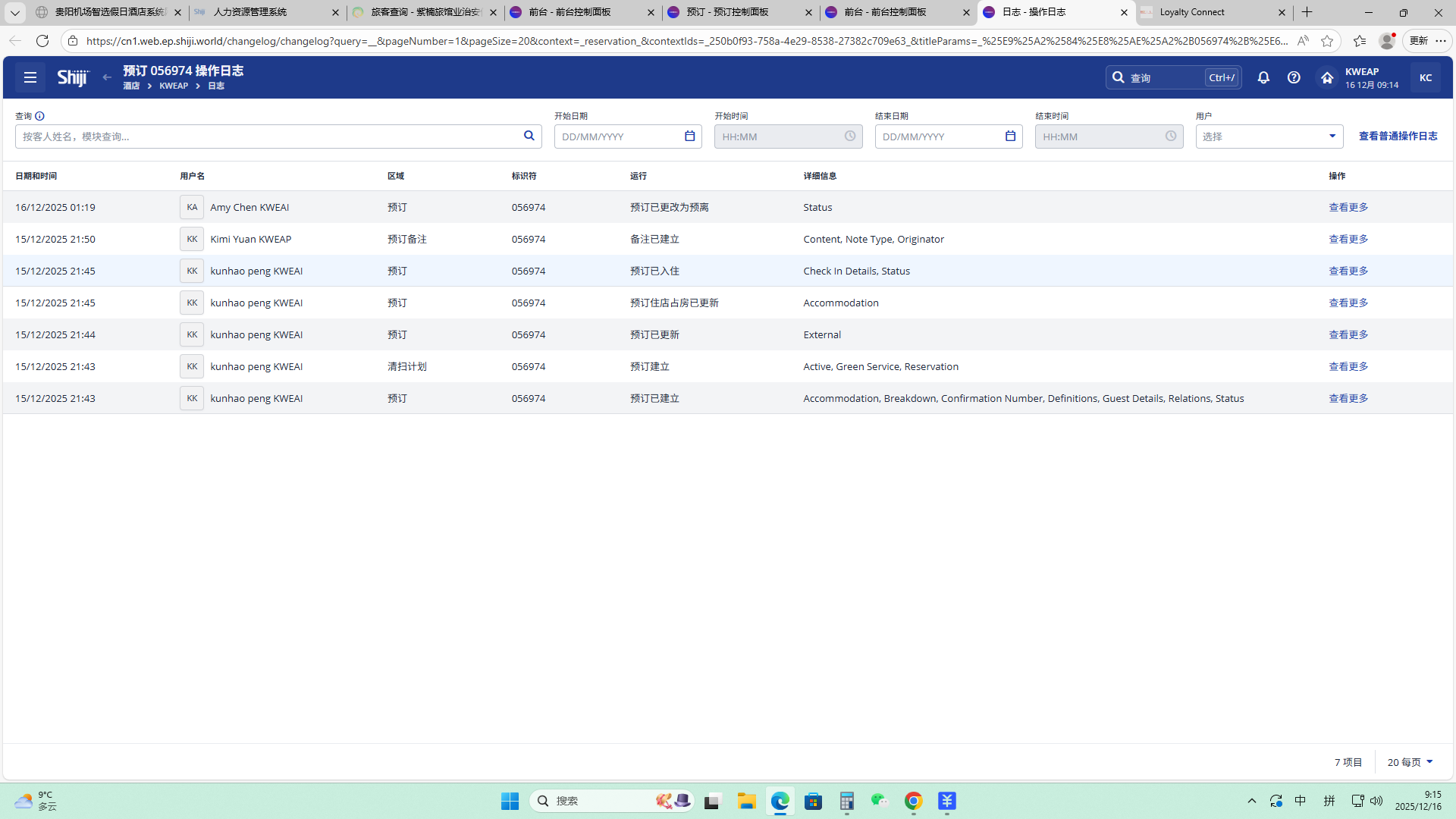The image size is (1456, 819).
Task: Open the browser tab list dropdown
Action: (14, 12)
